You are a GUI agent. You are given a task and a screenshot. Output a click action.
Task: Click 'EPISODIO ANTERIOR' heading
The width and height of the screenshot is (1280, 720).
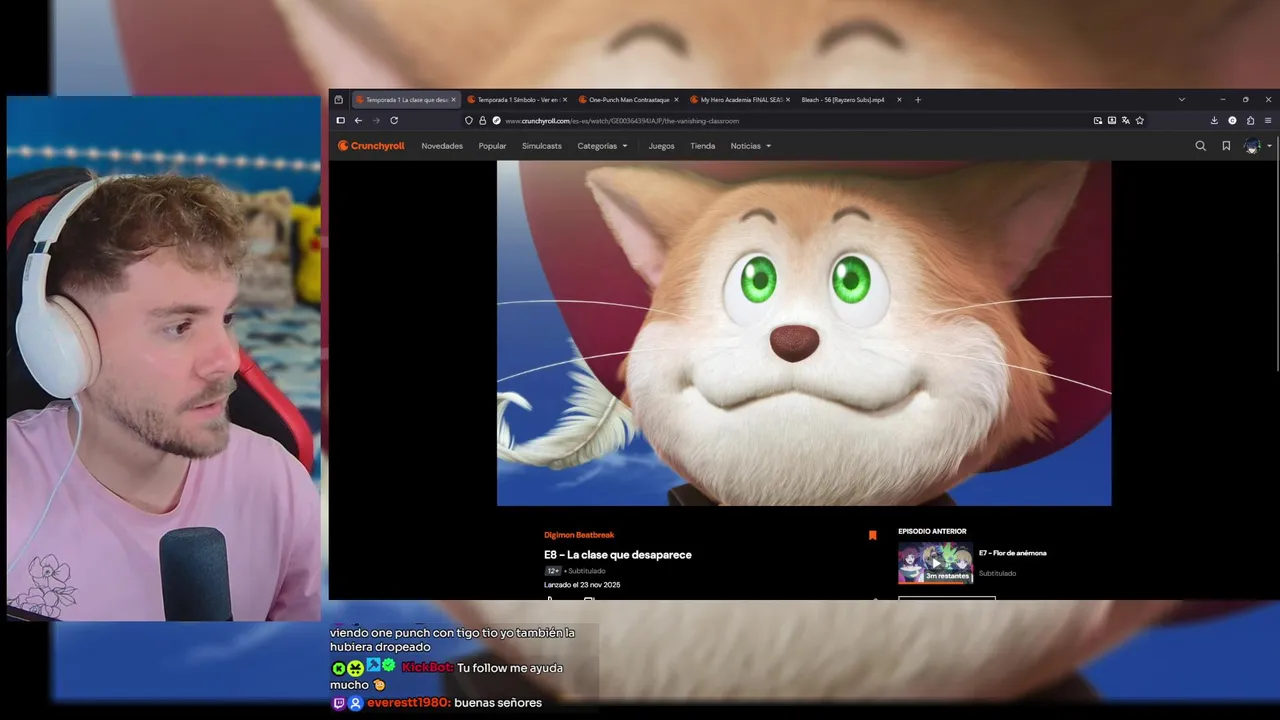(x=932, y=531)
